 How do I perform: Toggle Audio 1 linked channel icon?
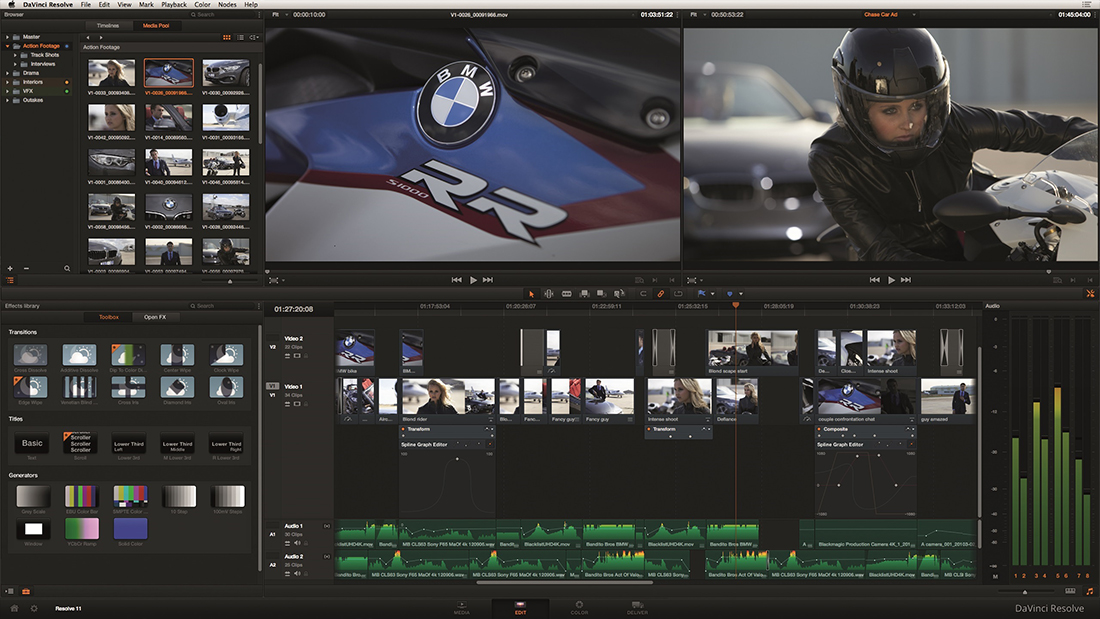click(x=326, y=526)
